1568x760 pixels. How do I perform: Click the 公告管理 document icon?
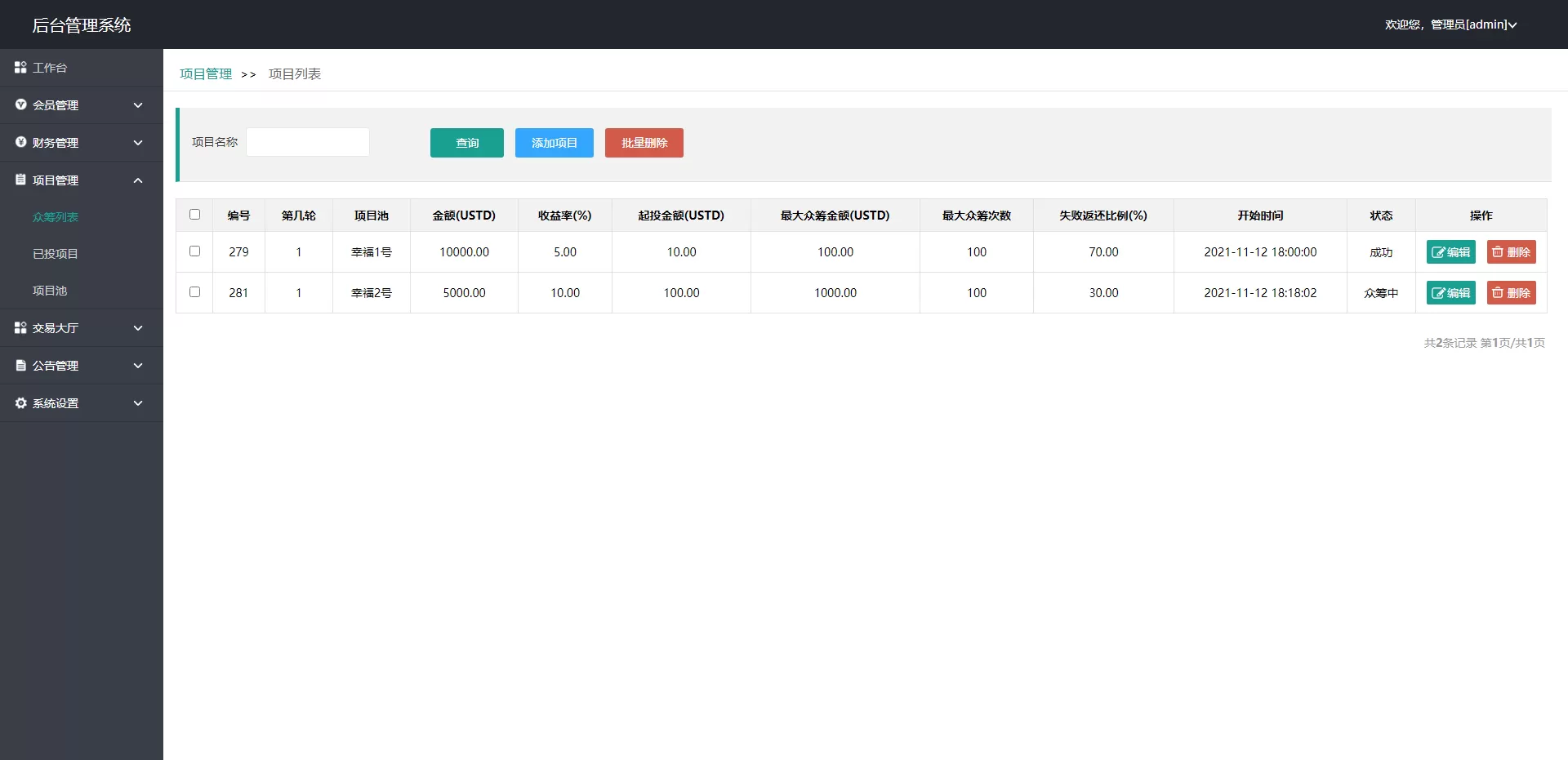pyautogui.click(x=20, y=366)
